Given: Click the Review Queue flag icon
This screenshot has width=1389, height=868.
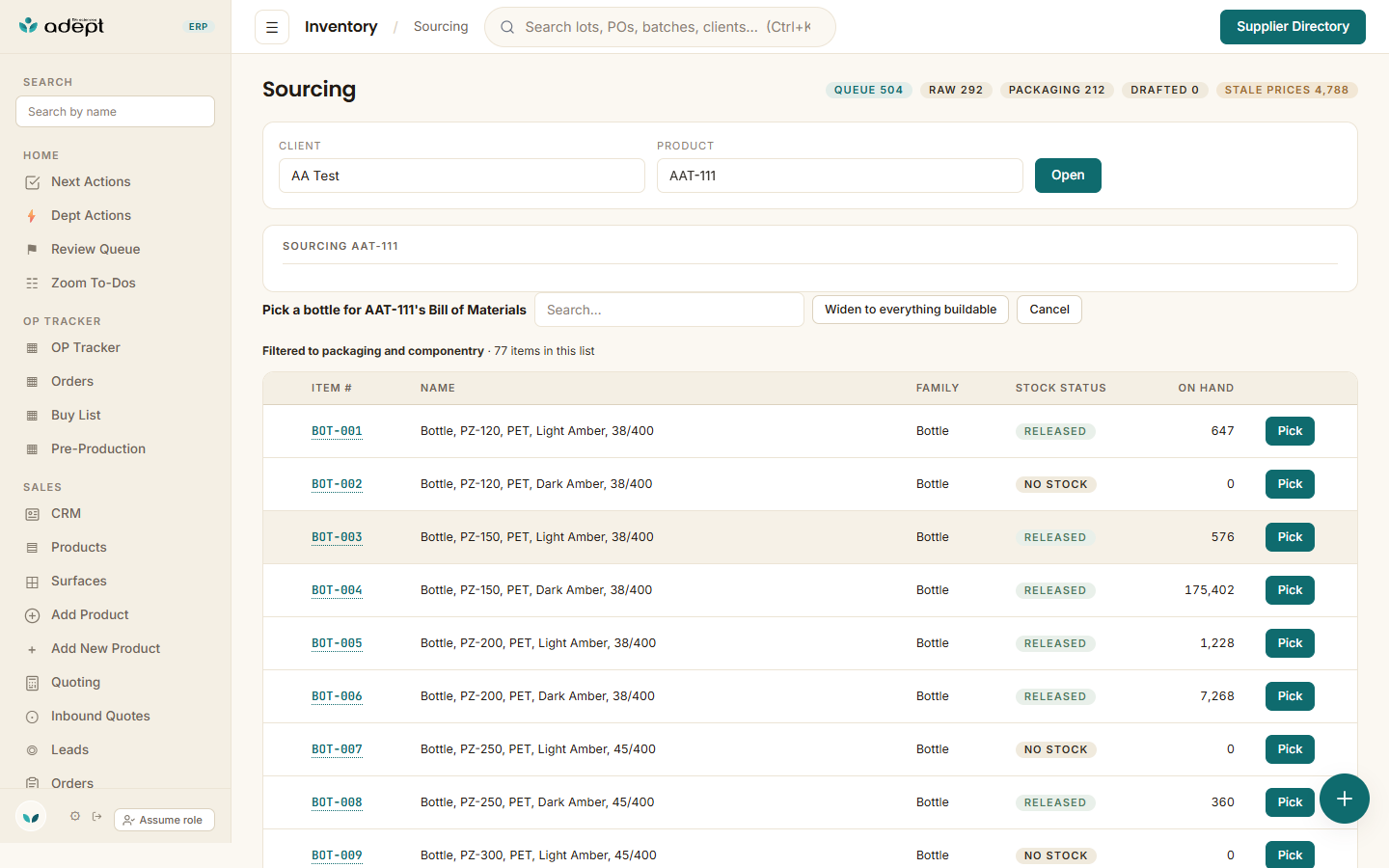Looking at the screenshot, I should click(x=32, y=250).
